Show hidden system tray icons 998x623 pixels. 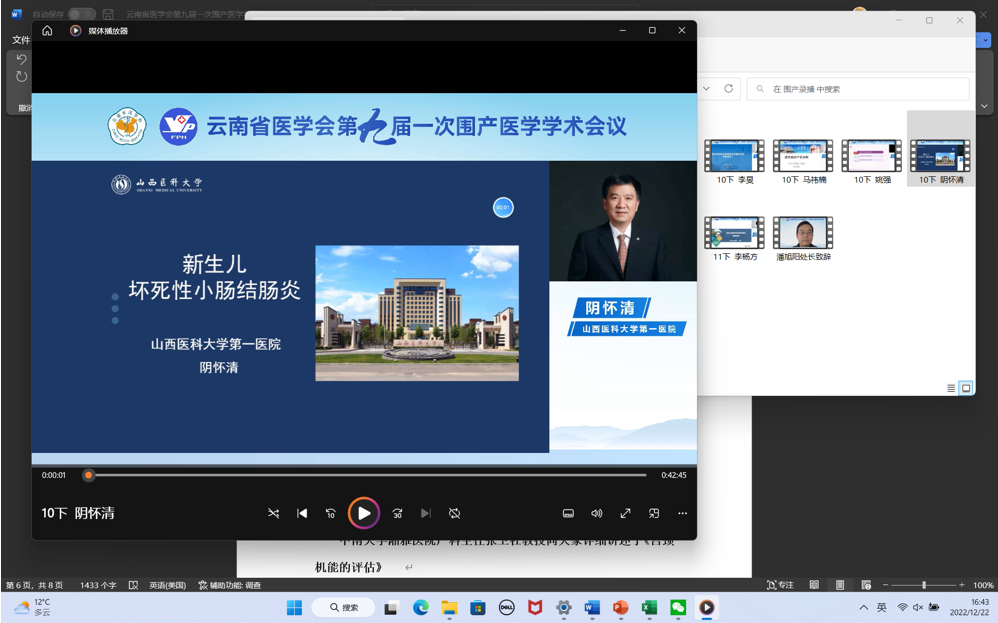click(864, 607)
